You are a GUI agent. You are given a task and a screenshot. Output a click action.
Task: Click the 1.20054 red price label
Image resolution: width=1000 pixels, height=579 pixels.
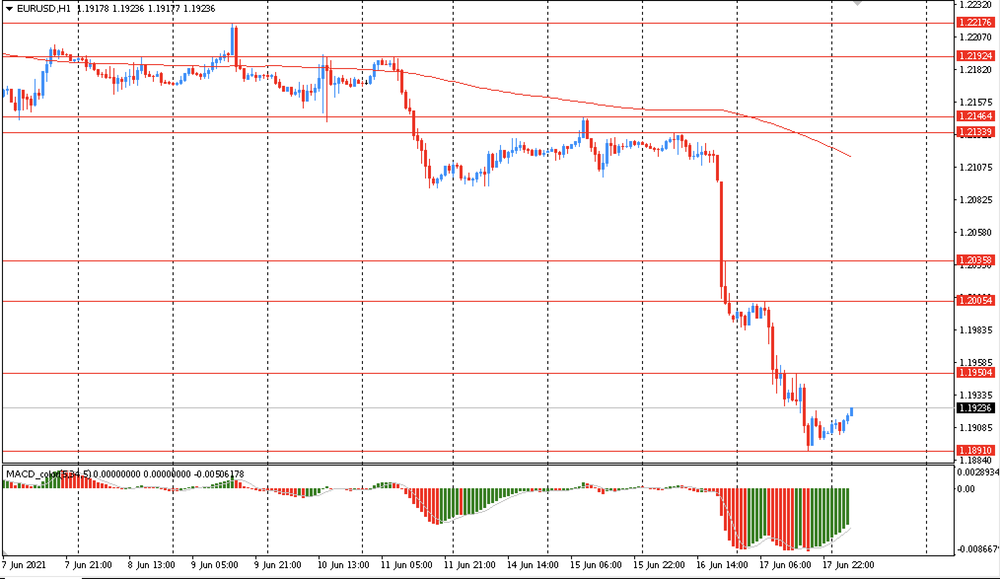(974, 301)
